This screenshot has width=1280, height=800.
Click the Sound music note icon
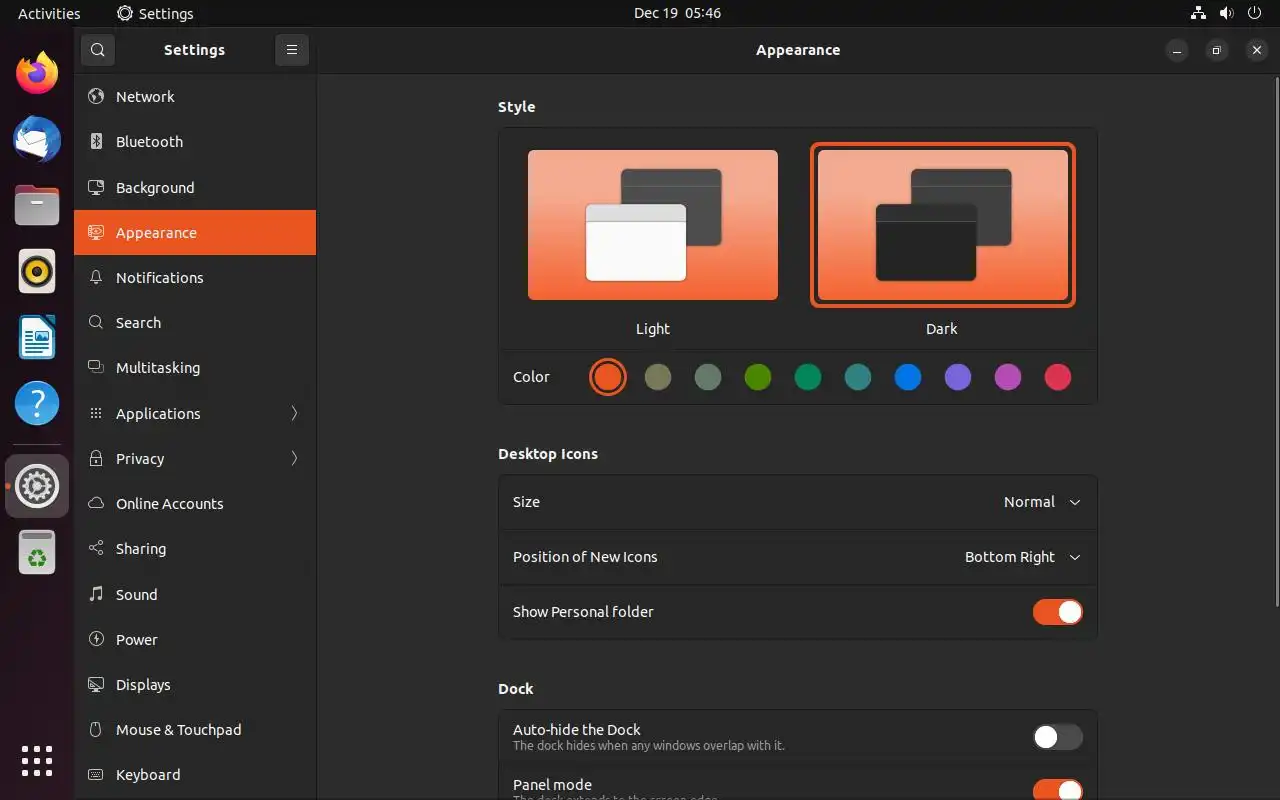96,594
